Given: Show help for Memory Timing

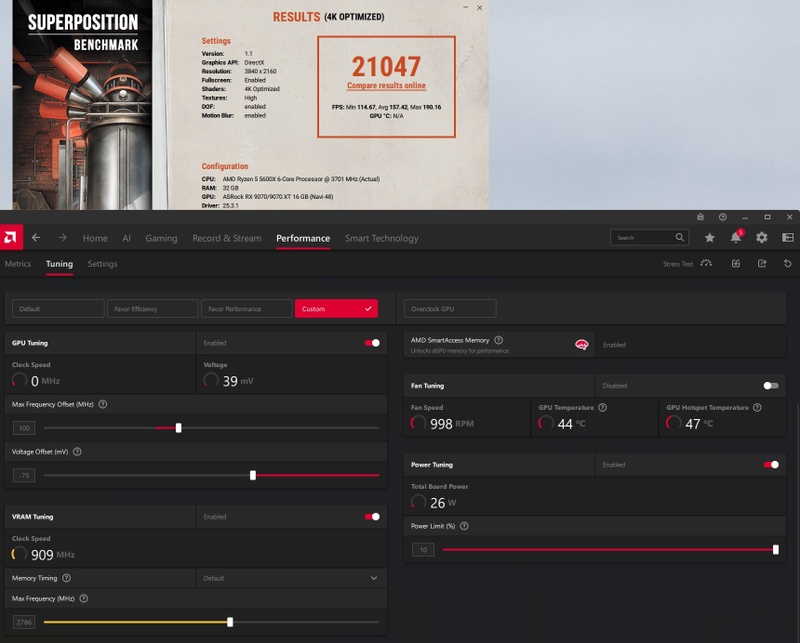Looking at the screenshot, I should (66, 578).
